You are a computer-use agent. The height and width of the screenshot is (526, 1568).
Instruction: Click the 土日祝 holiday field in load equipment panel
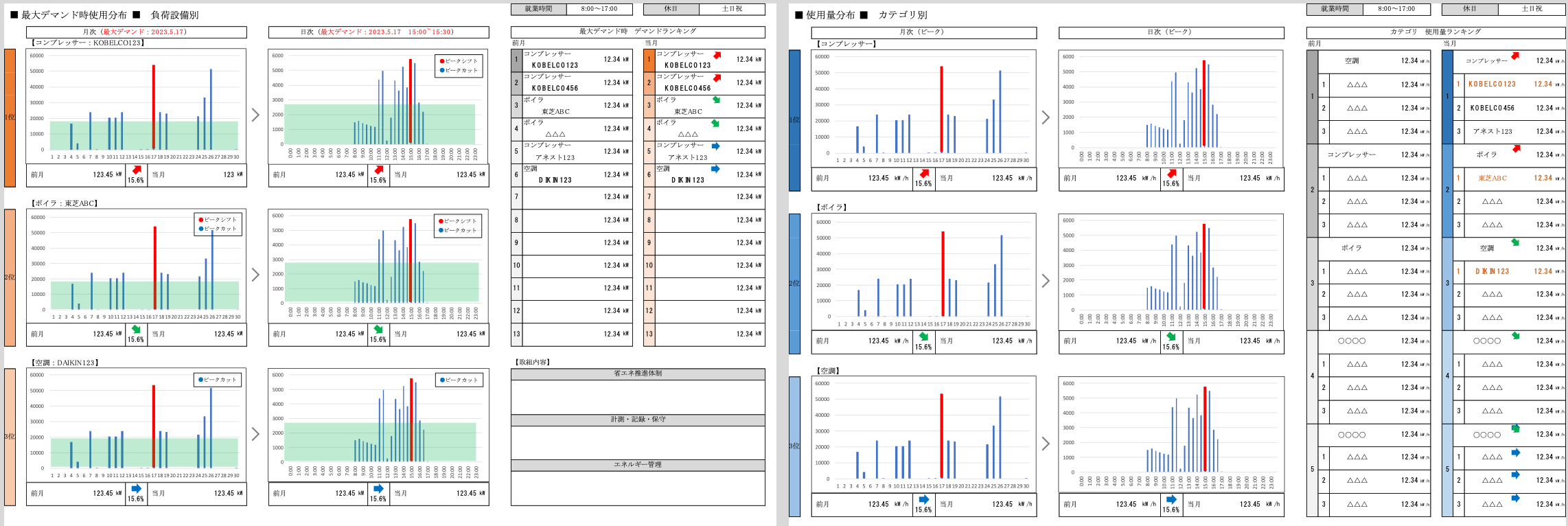click(x=732, y=9)
